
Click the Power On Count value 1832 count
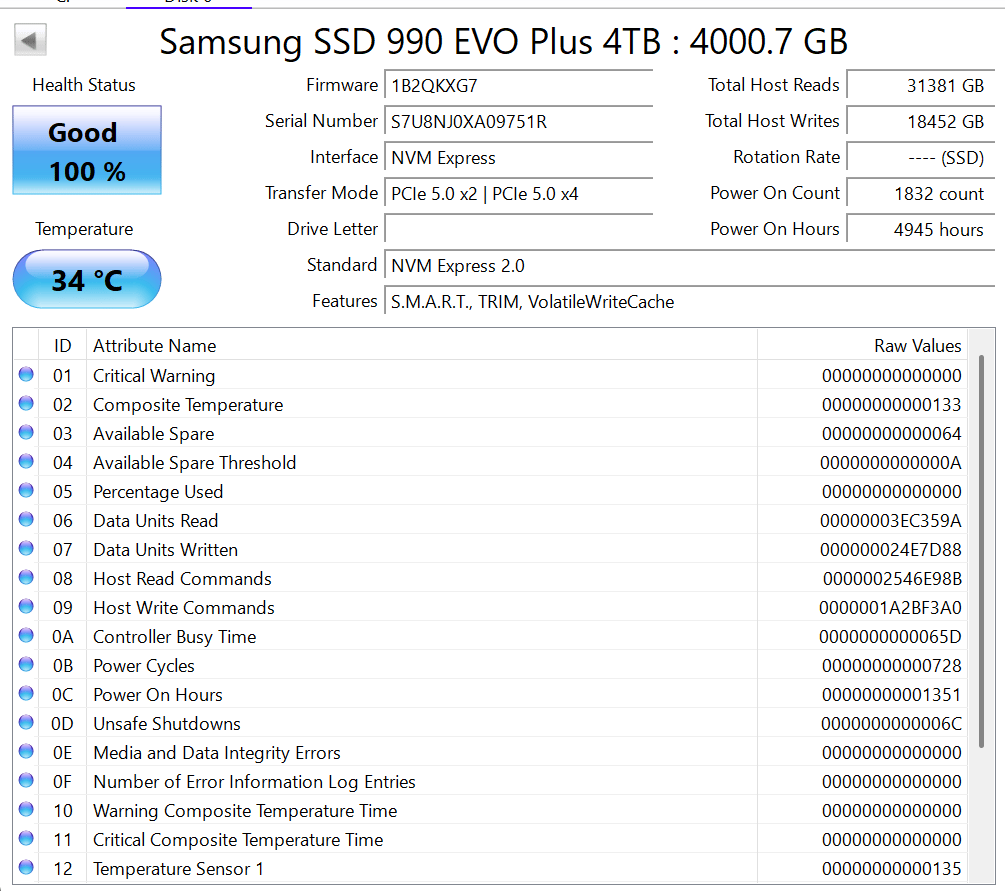click(921, 193)
